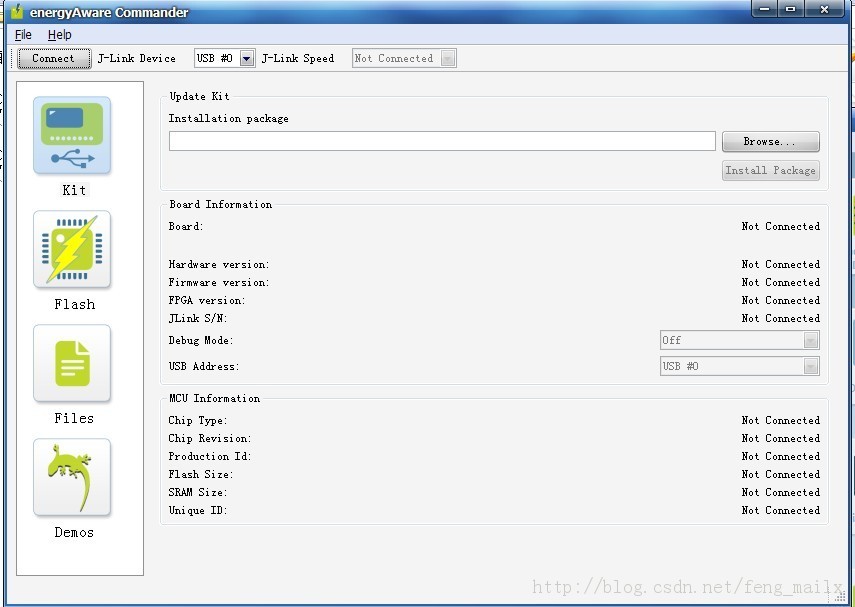855x607 pixels.
Task: Click the Chip Revision: label
Action: click(210, 438)
